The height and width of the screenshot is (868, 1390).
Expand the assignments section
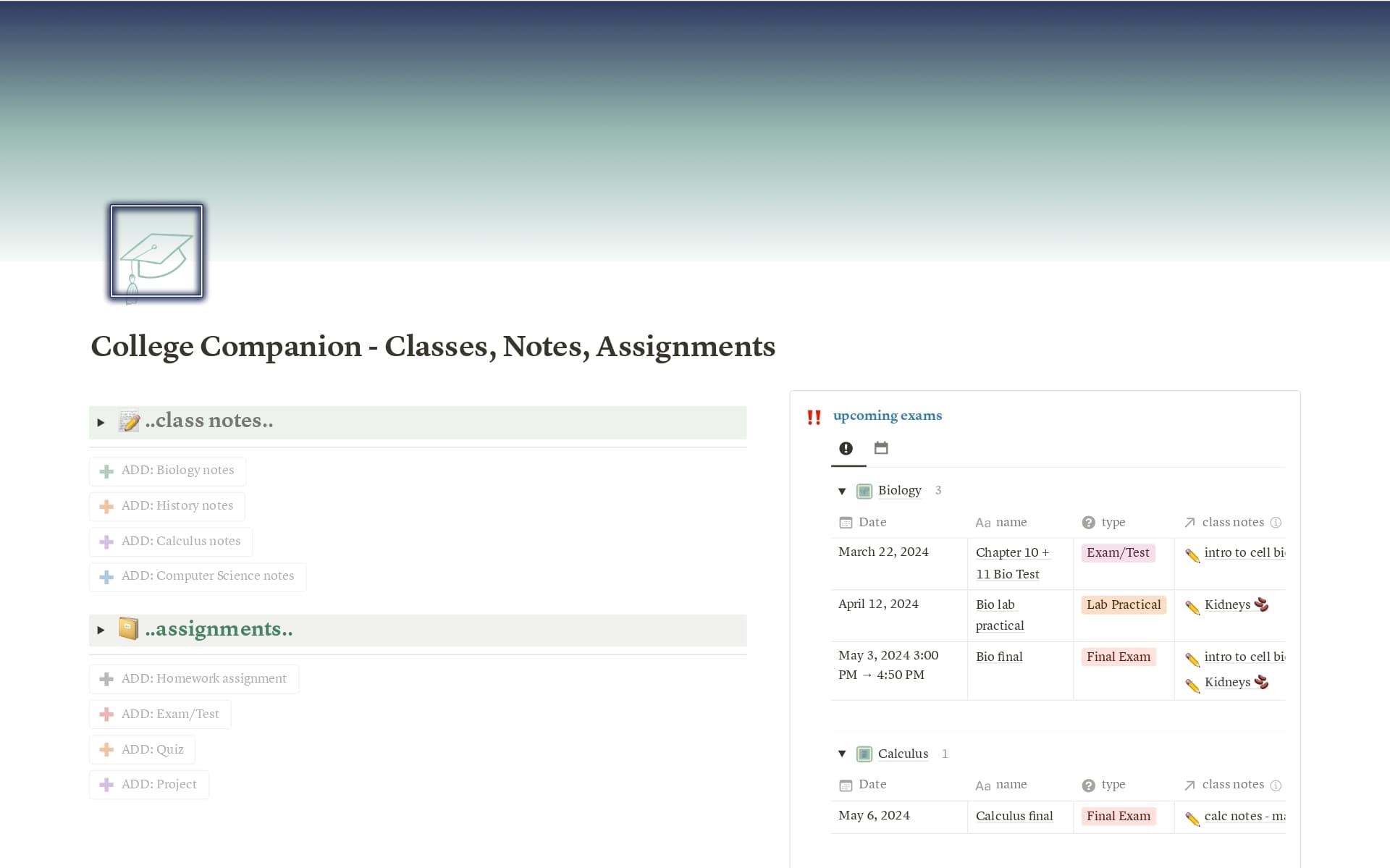tap(101, 630)
